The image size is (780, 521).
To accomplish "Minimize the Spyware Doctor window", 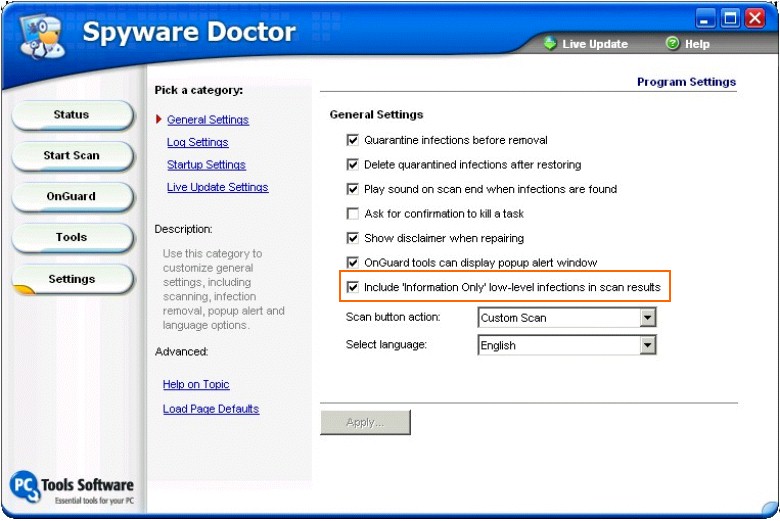I will [x=705, y=19].
